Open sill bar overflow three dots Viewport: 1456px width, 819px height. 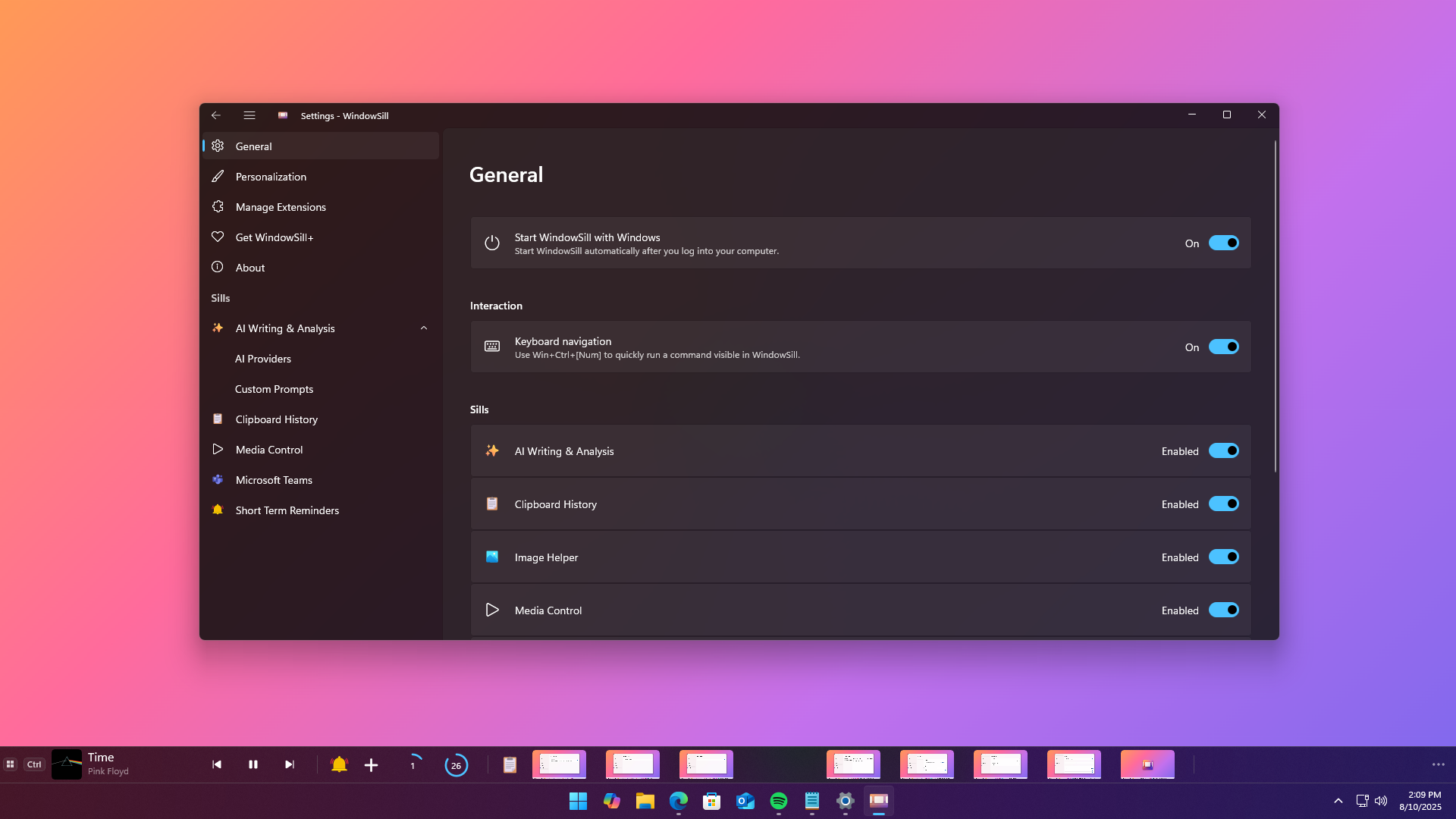pyautogui.click(x=1438, y=764)
